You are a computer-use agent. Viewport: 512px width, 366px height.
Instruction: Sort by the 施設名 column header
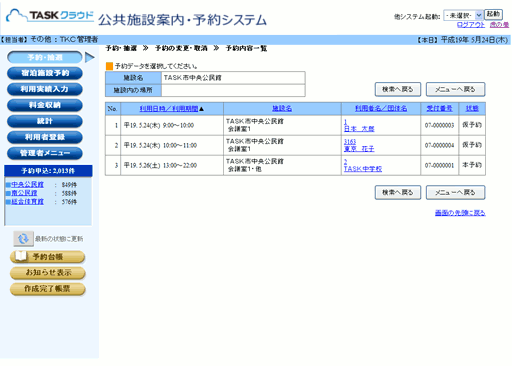coord(282,109)
